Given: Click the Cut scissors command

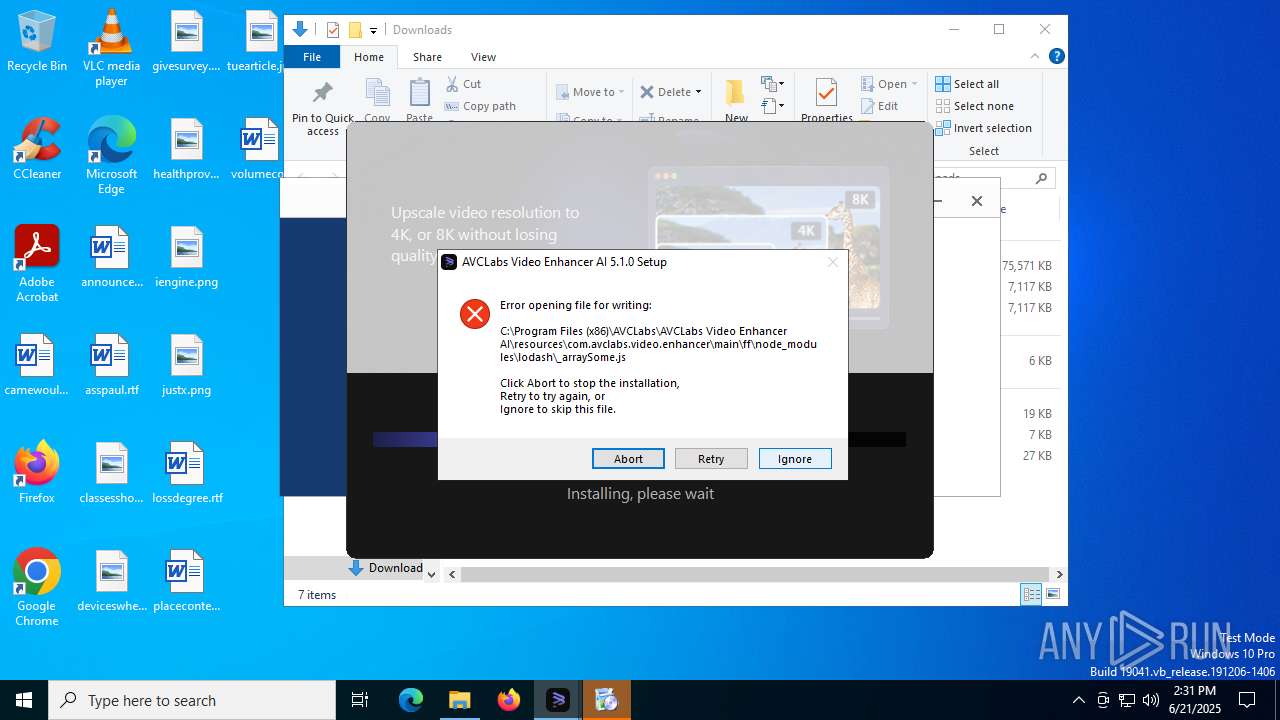Looking at the screenshot, I should click(463, 84).
